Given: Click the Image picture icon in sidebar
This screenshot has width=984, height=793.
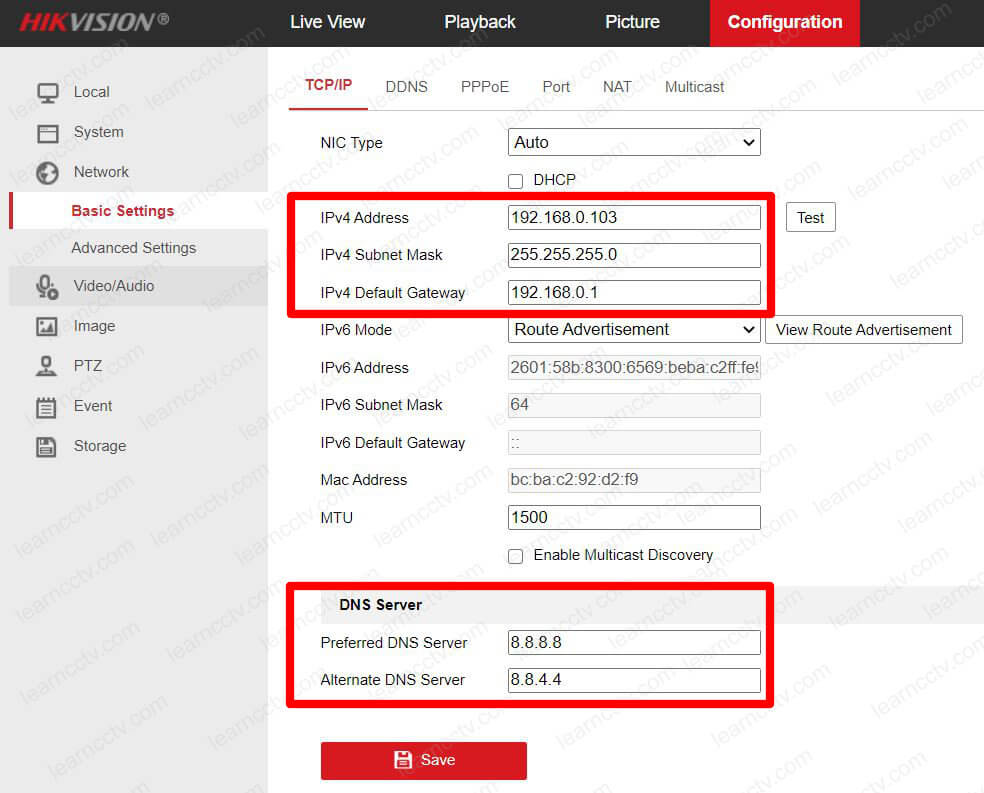Looking at the screenshot, I should (x=47, y=327).
